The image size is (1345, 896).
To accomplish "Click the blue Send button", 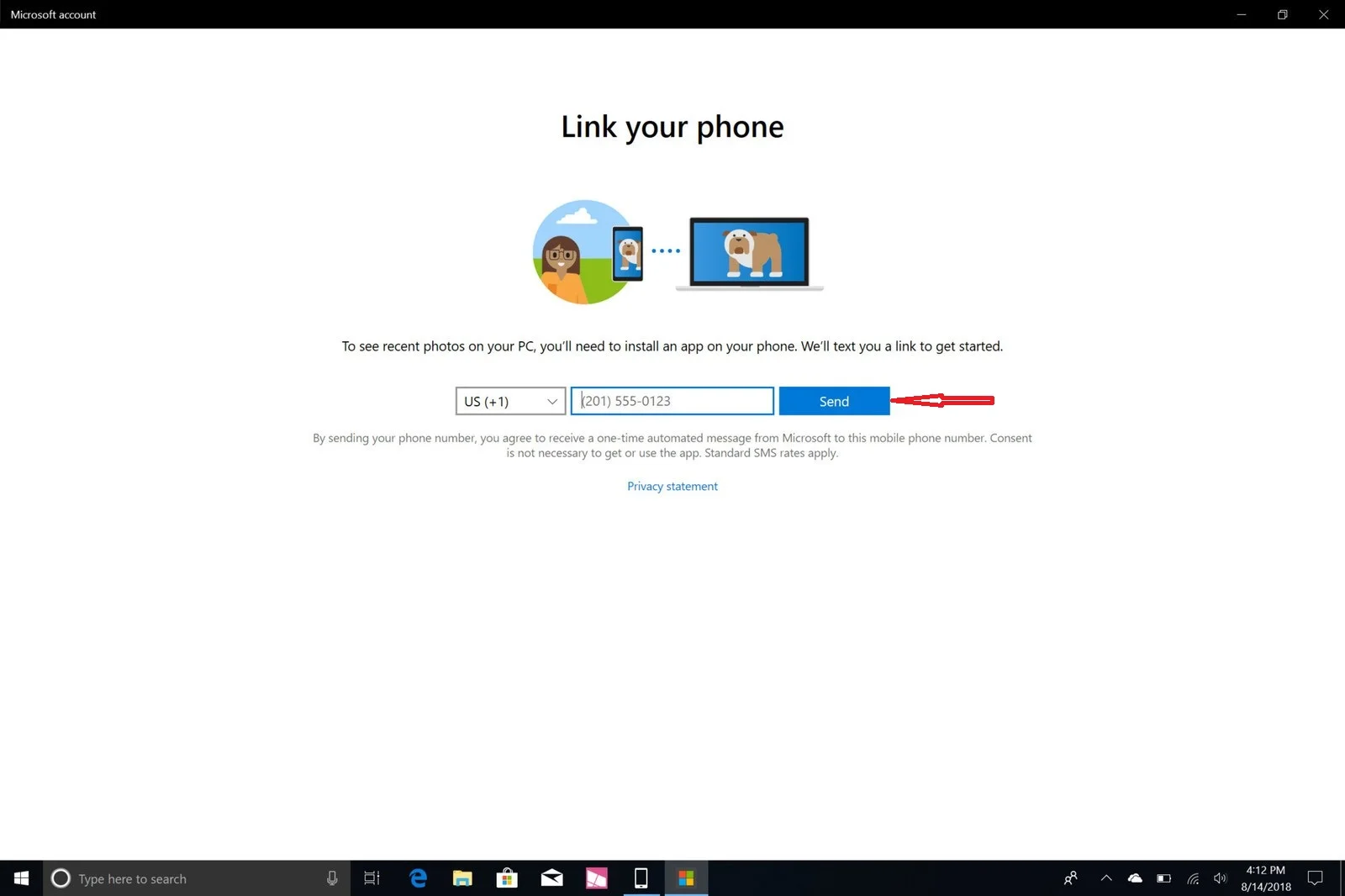I will tap(834, 401).
